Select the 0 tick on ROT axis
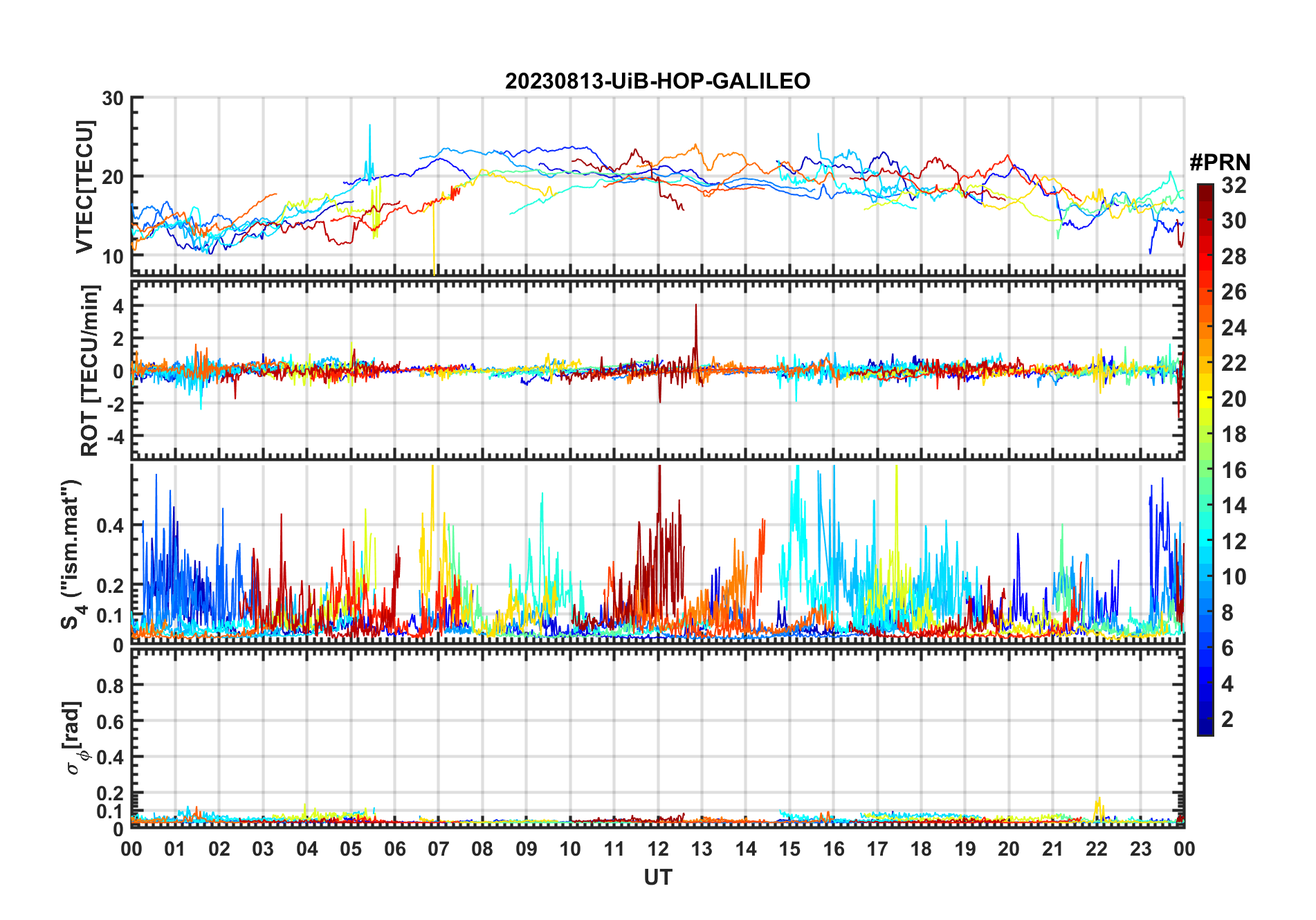This screenshot has width=1316, height=920. (118, 371)
